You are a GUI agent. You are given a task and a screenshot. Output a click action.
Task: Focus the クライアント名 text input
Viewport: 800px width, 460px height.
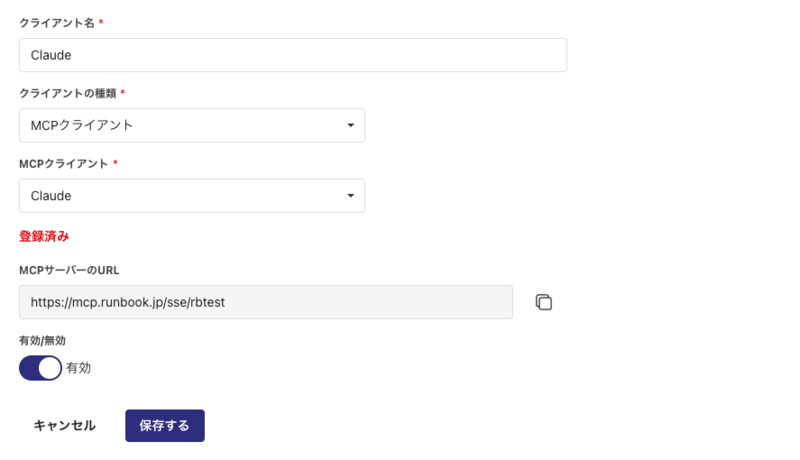click(x=292, y=55)
